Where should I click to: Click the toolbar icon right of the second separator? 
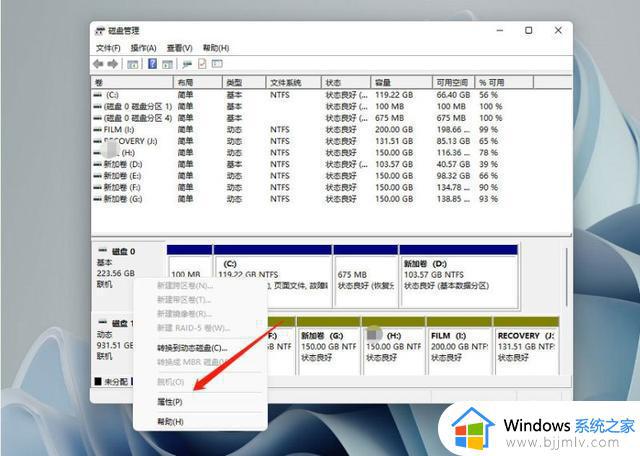tap(187, 64)
